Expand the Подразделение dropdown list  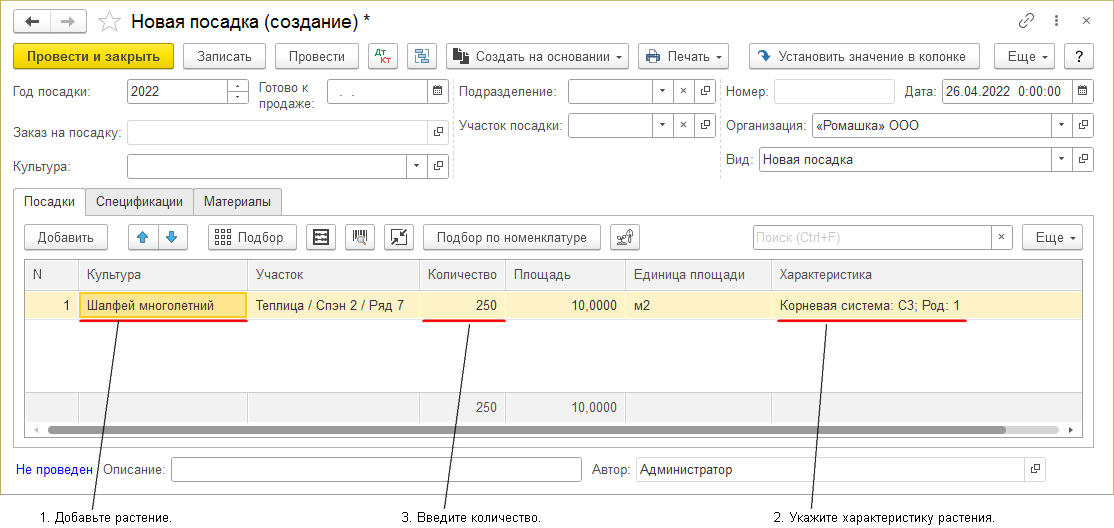pos(662,91)
